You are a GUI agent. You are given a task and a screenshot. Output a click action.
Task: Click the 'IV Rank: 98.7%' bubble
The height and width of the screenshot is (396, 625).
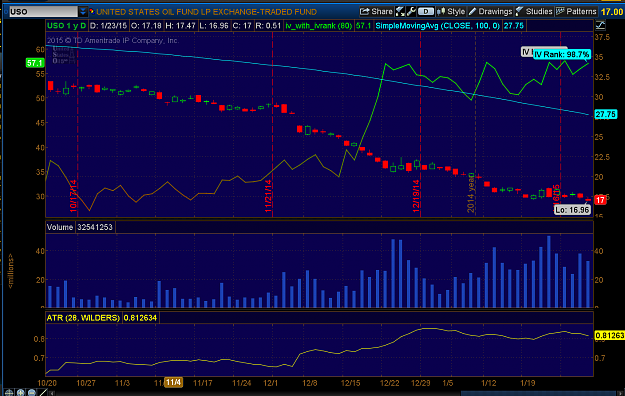point(561,55)
